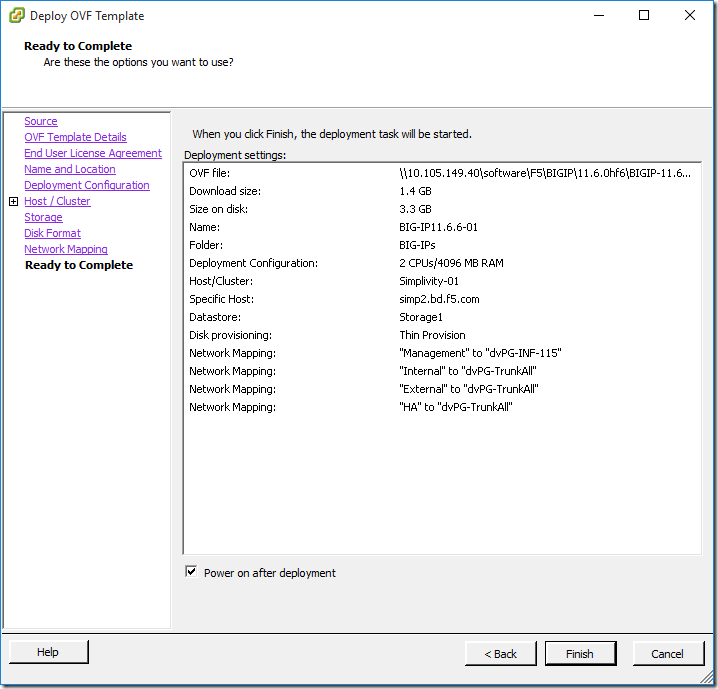Click the Datastore Storage1 settings row
Image resolution: width=718 pixels, height=689 pixels.
pyautogui.click(x=440, y=317)
